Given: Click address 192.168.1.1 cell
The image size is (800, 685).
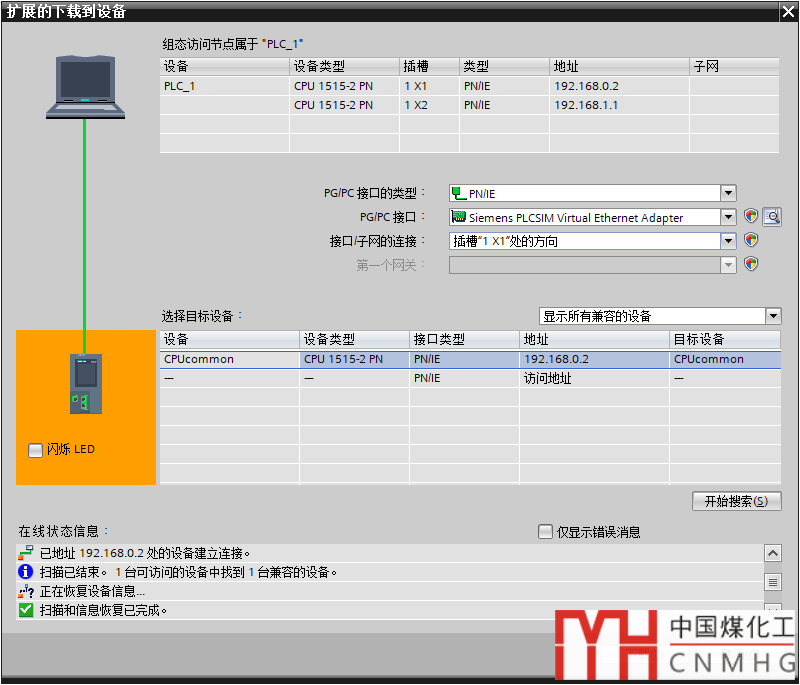Looking at the screenshot, I should 619,105.
